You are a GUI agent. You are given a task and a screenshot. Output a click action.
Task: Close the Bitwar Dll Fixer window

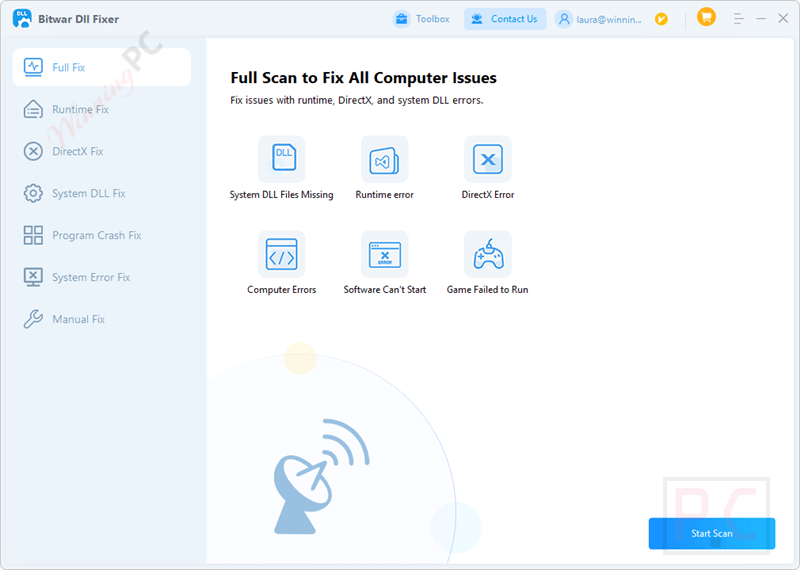tap(783, 18)
